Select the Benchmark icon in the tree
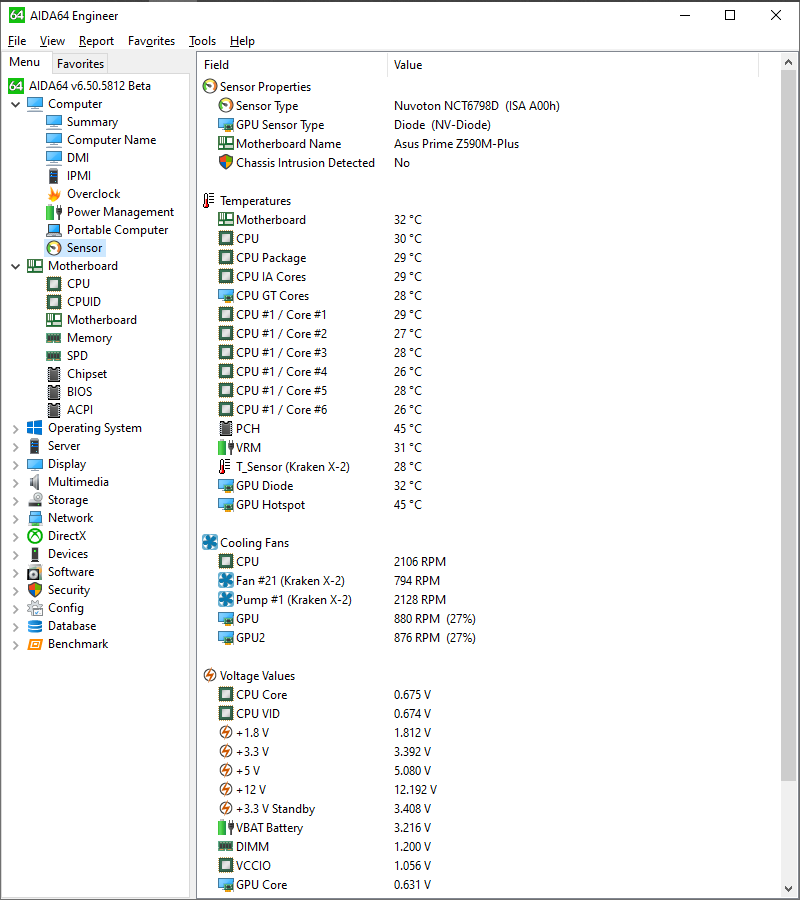 (35, 644)
